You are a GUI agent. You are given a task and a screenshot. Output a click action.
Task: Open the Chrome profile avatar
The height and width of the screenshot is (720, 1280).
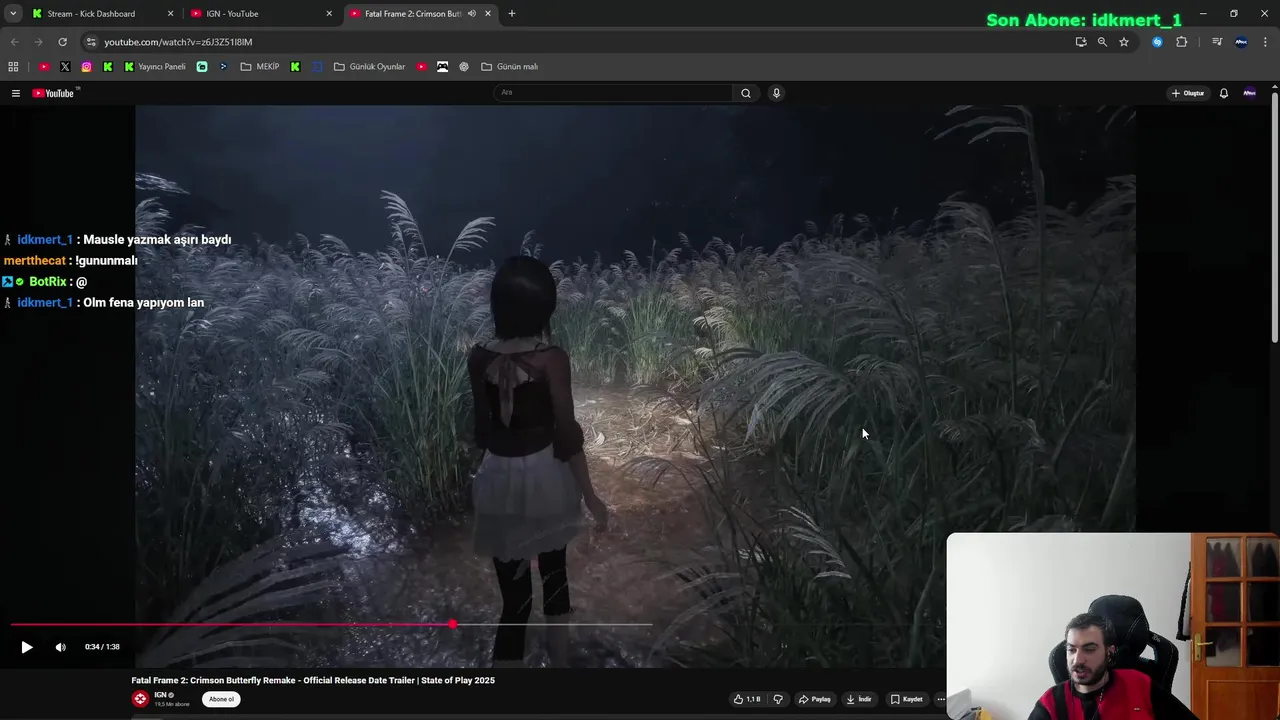tap(1241, 42)
